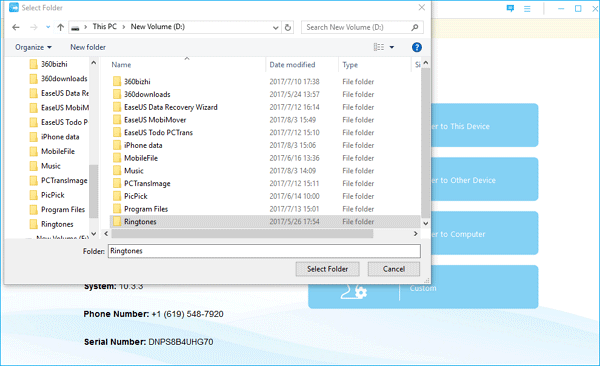Click the Folder name input field

tap(264, 251)
